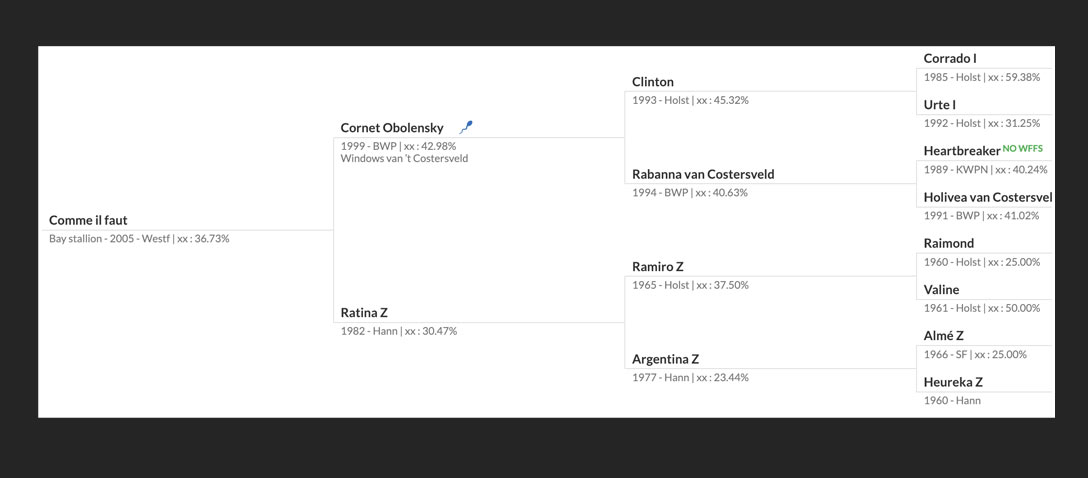1088x478 pixels.
Task: Click the semen icon beside Cornet Obolensky
Action: click(x=466, y=127)
